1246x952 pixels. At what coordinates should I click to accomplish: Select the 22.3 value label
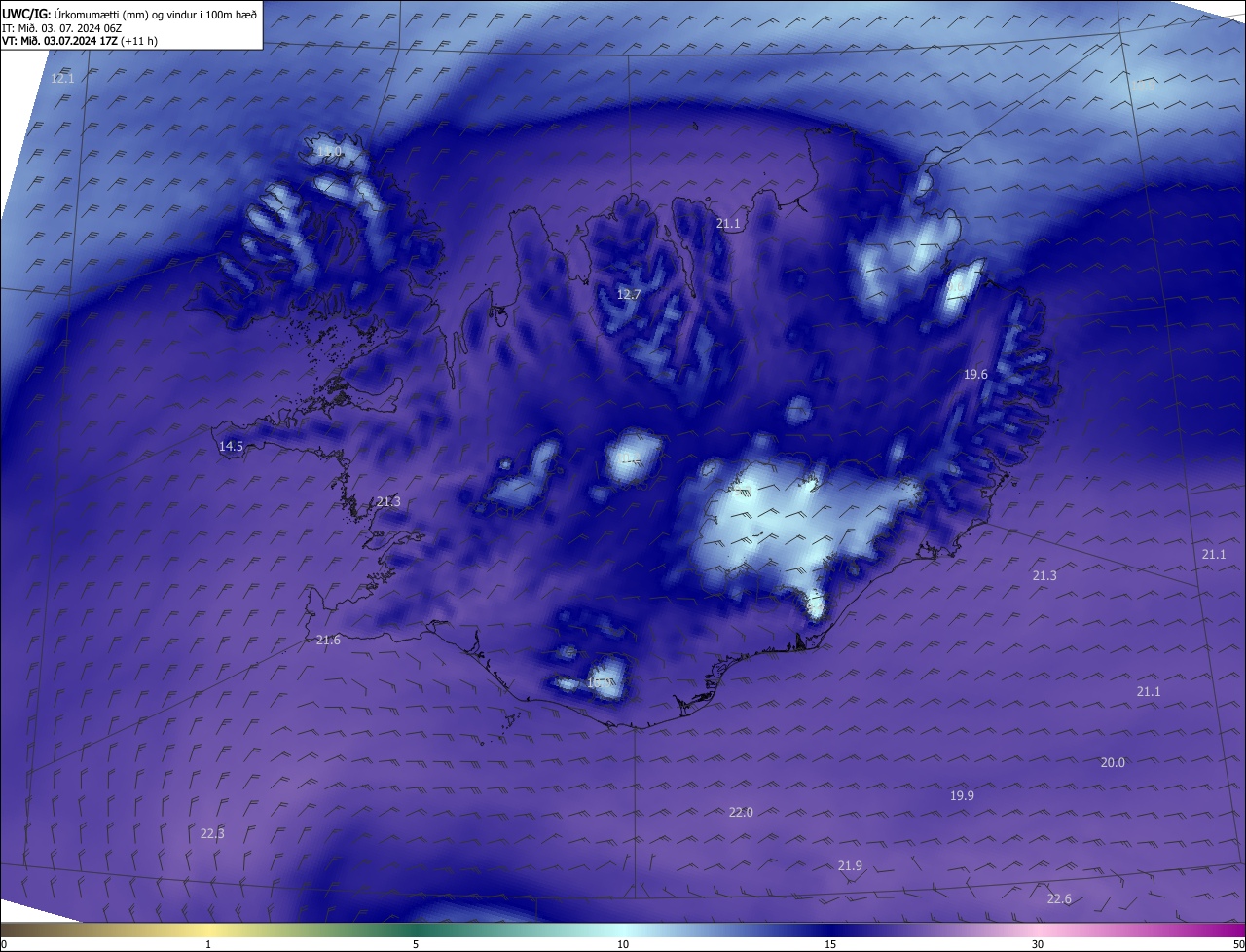click(212, 833)
